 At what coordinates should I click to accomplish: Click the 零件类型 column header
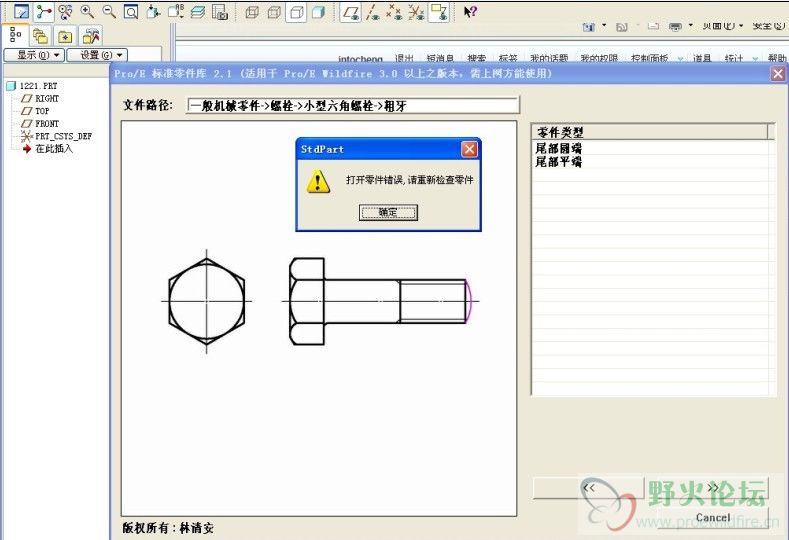[x=650, y=132]
